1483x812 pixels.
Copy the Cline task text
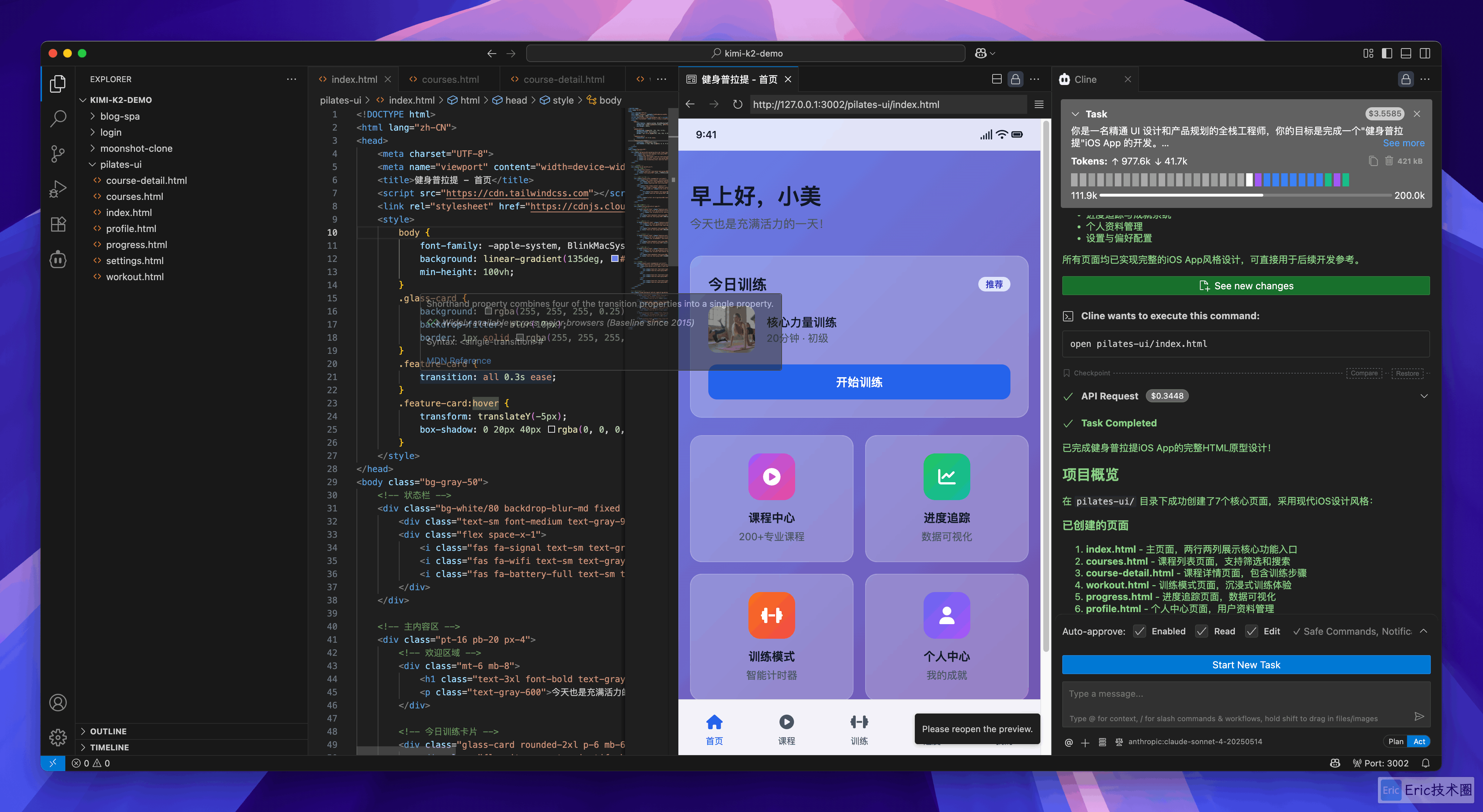[1373, 161]
